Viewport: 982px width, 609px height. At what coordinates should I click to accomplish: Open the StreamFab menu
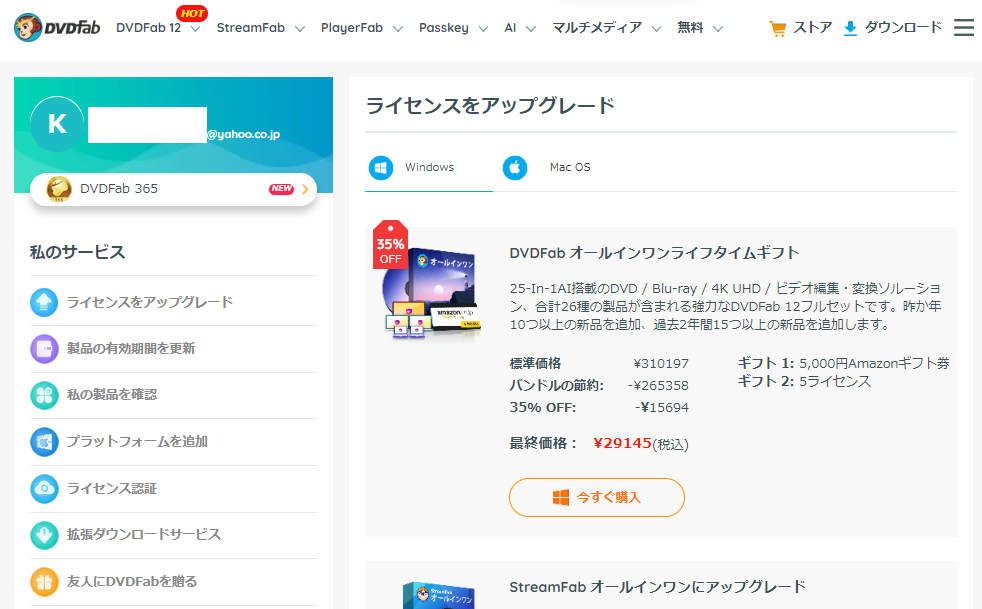251,28
